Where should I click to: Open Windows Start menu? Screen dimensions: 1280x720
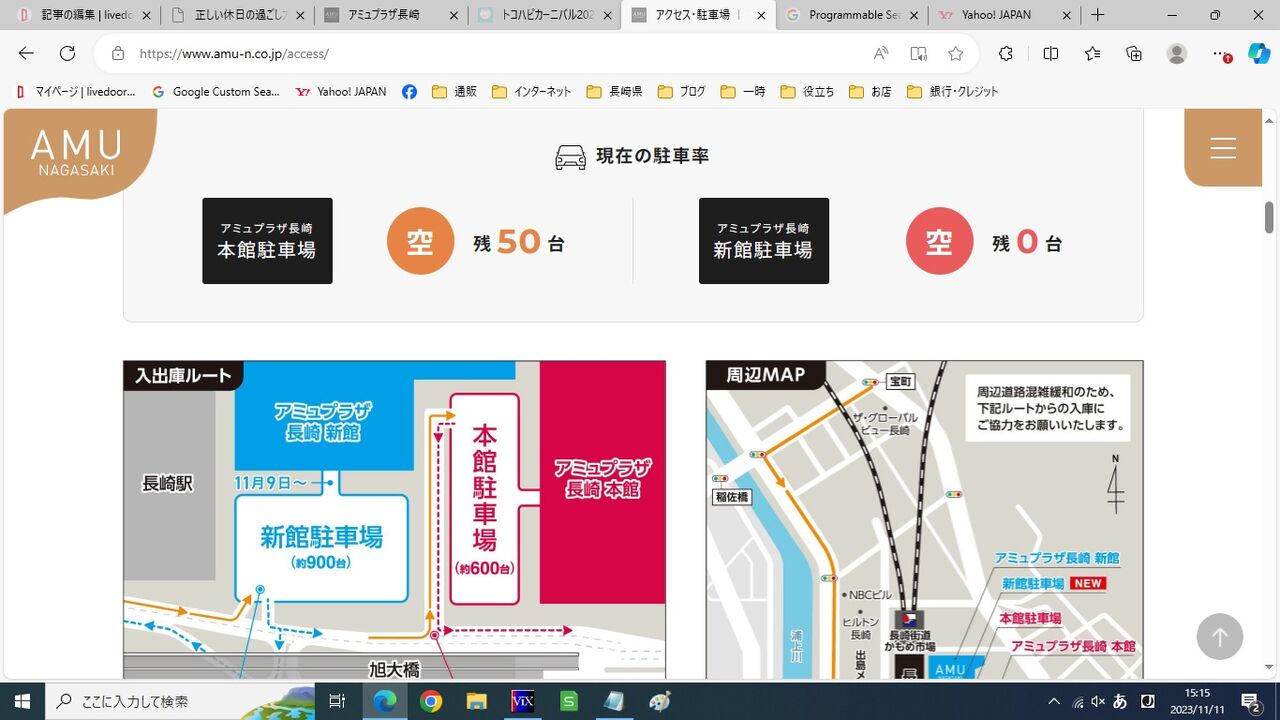coord(22,701)
